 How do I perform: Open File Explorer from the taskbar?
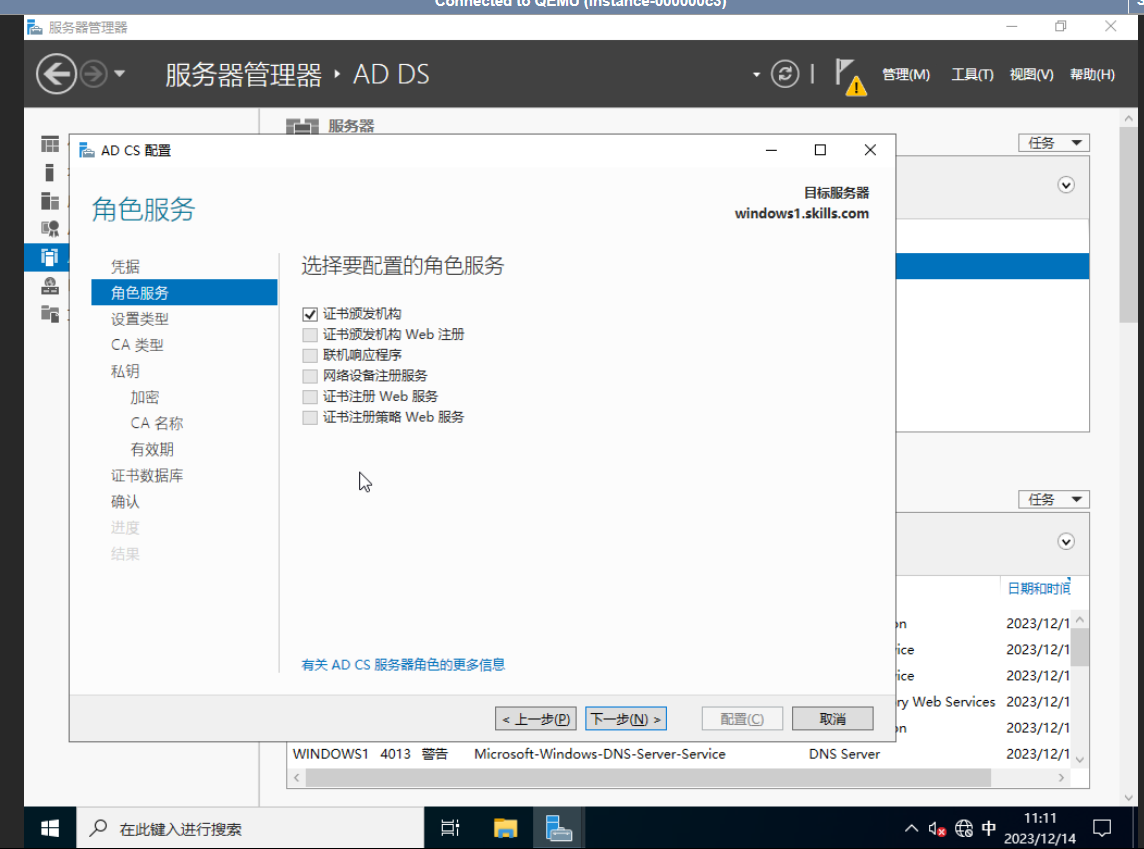click(506, 828)
